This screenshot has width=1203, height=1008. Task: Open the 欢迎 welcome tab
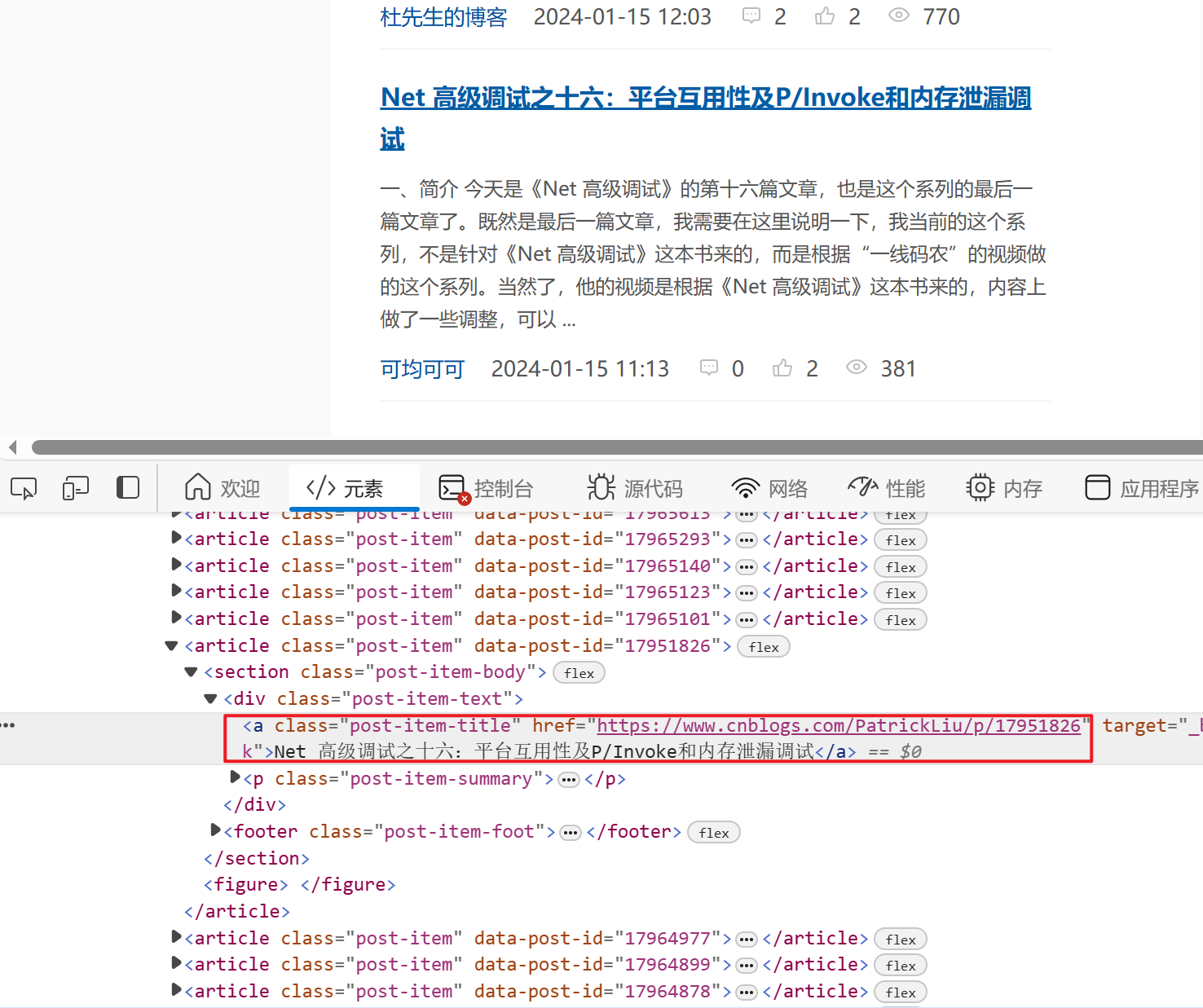pos(223,488)
